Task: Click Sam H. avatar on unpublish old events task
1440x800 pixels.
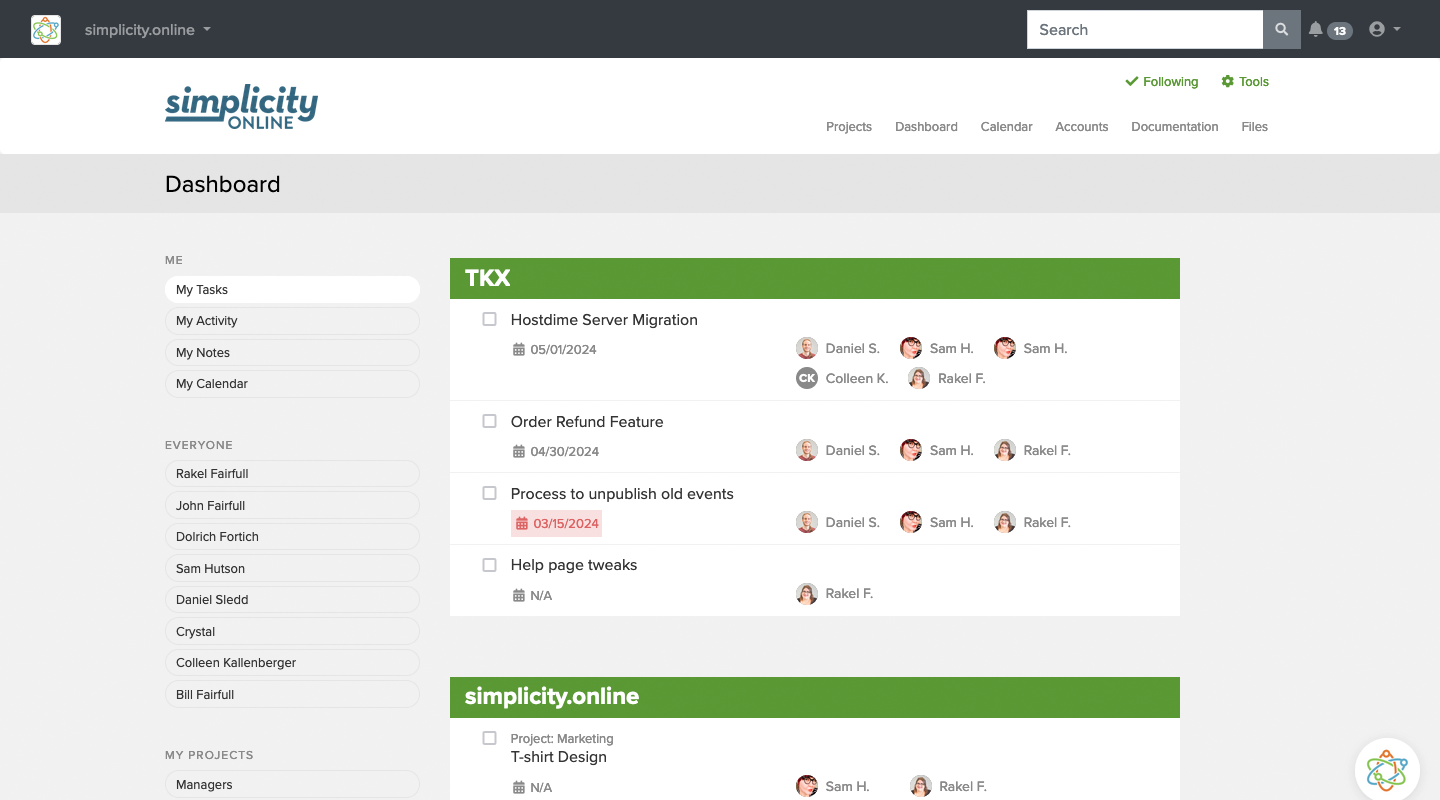Action: click(911, 522)
